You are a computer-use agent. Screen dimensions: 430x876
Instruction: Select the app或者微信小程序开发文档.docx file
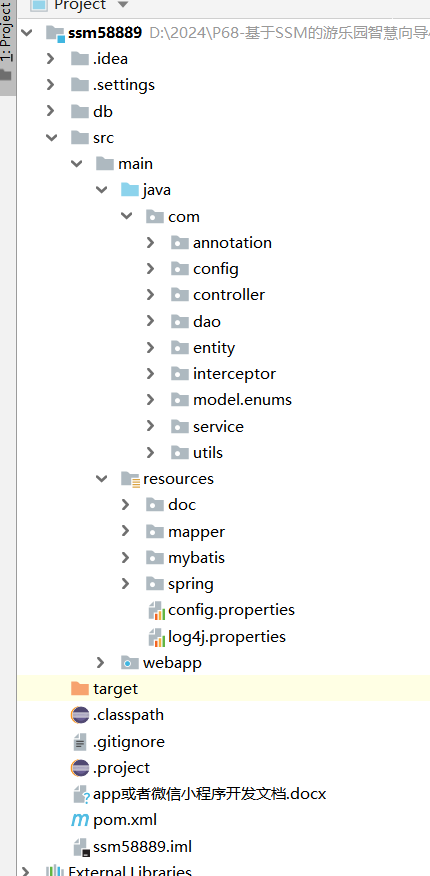tap(209, 794)
